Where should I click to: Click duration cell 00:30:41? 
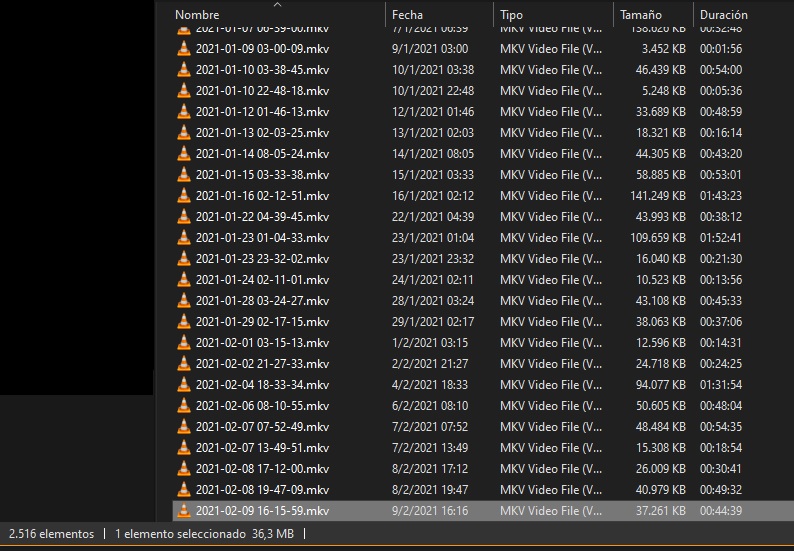coord(721,469)
